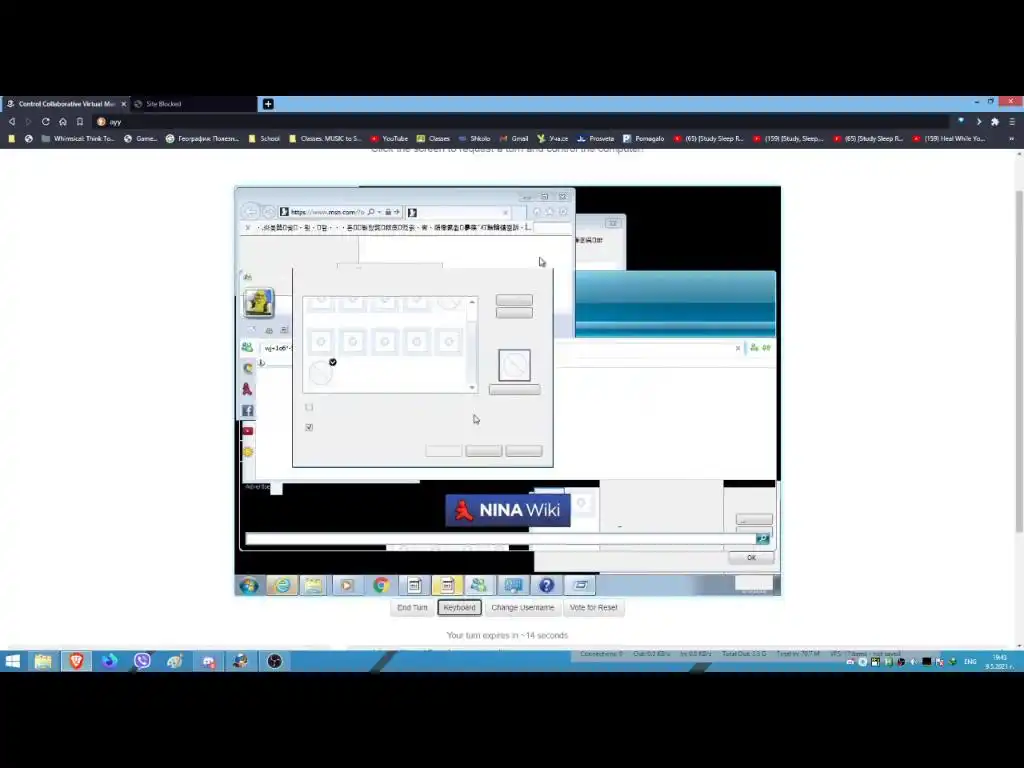Open the Classes MUSIC bookmark folder
The height and width of the screenshot is (768, 1024).
click(325, 138)
